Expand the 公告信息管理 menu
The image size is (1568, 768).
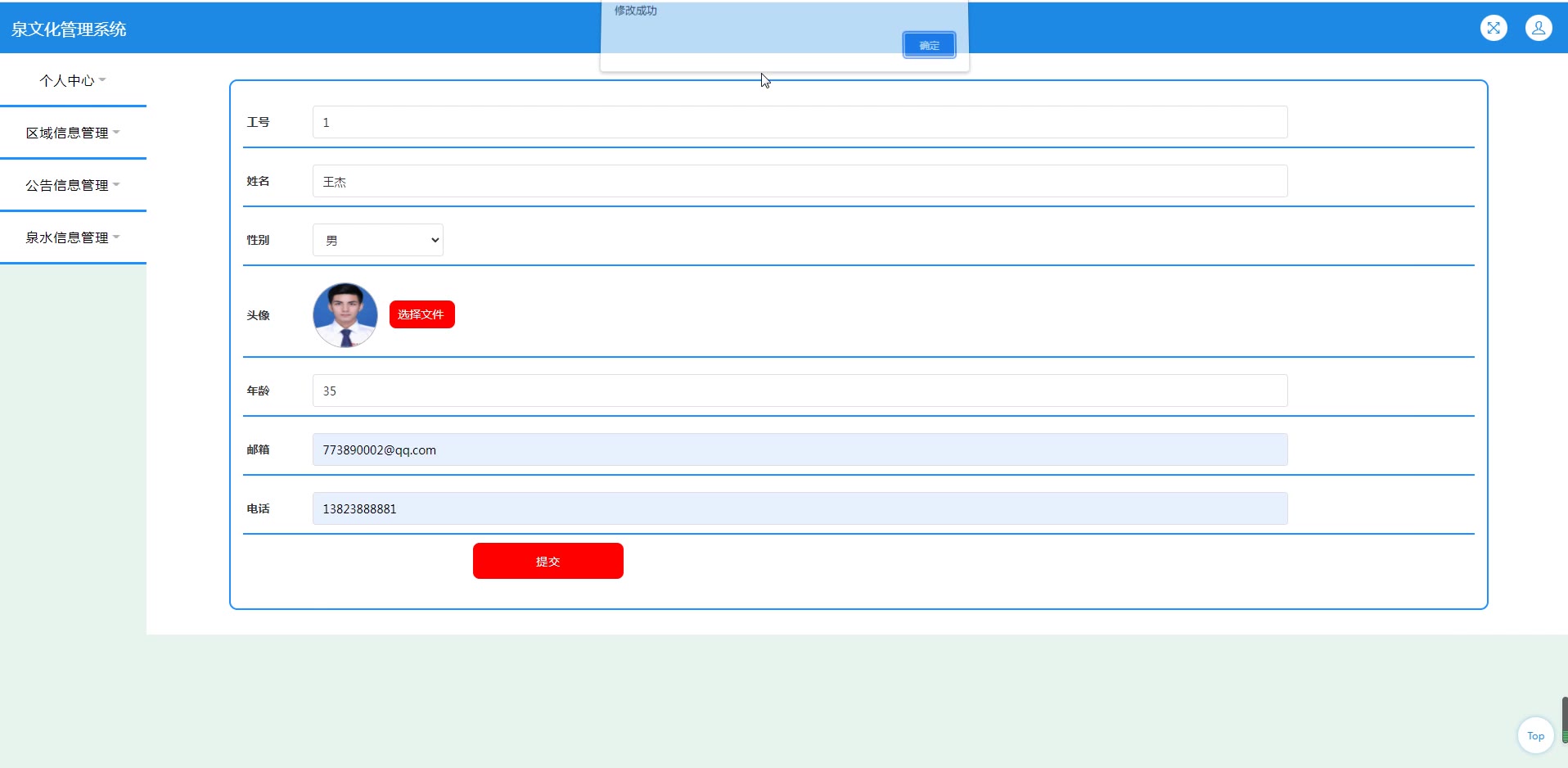coord(73,185)
